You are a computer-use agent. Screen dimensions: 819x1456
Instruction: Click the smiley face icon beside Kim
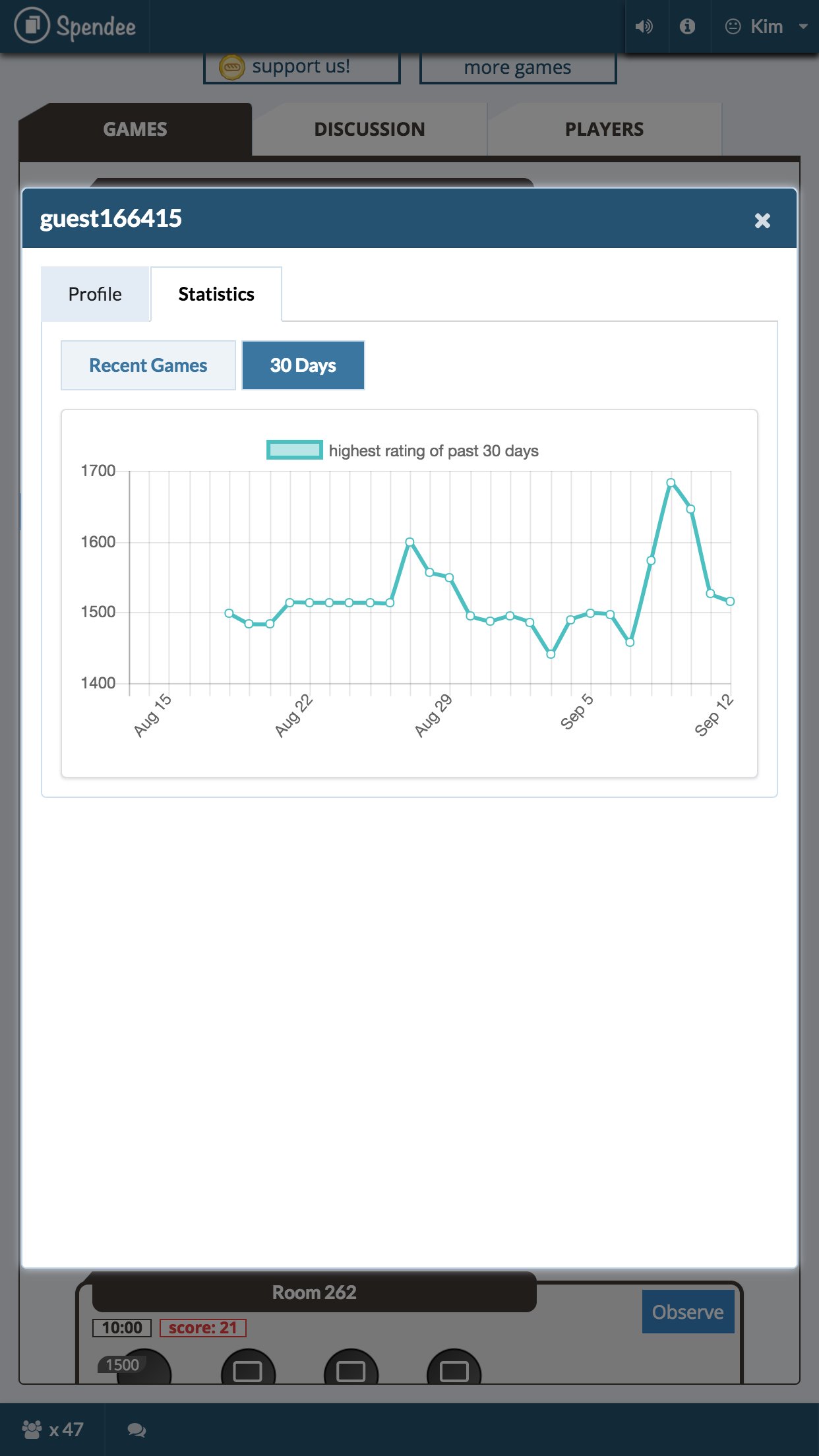(733, 26)
